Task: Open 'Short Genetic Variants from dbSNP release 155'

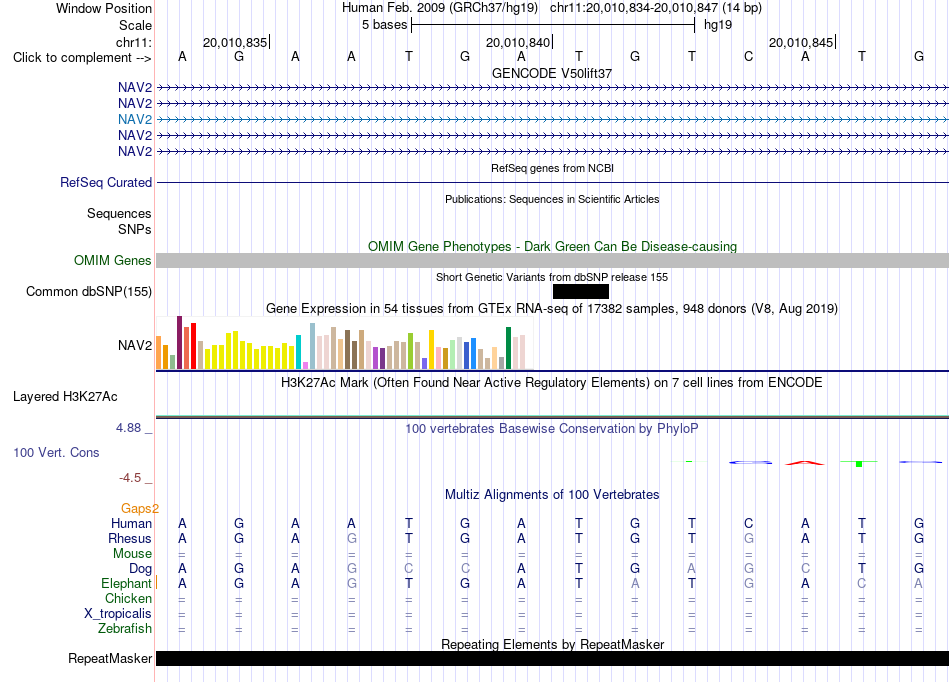Action: coord(552,277)
